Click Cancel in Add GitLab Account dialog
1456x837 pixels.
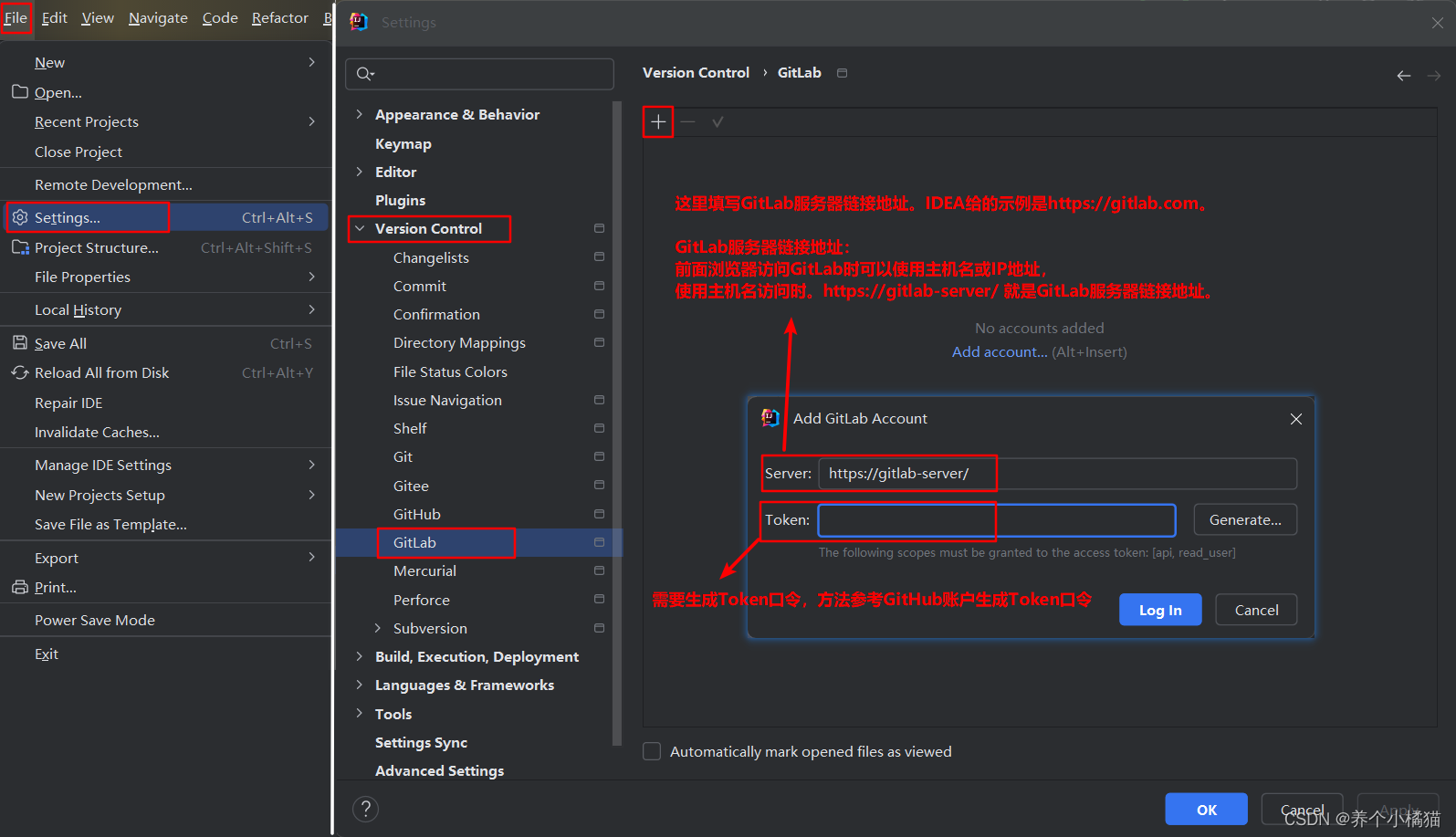point(1256,610)
